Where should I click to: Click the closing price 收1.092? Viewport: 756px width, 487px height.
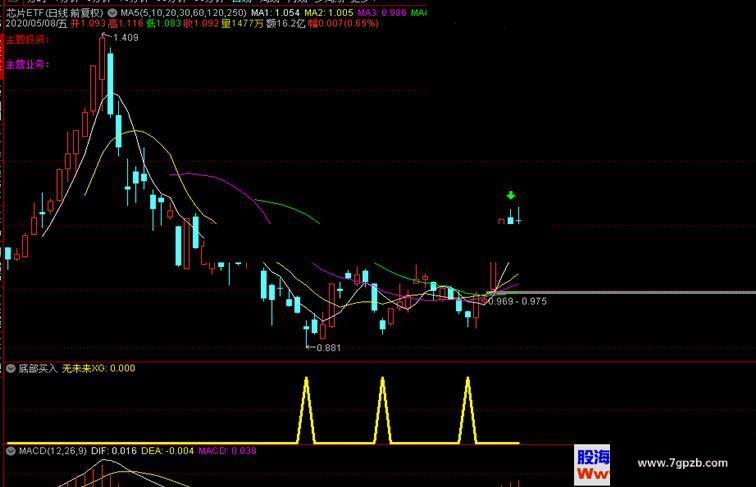click(x=202, y=24)
